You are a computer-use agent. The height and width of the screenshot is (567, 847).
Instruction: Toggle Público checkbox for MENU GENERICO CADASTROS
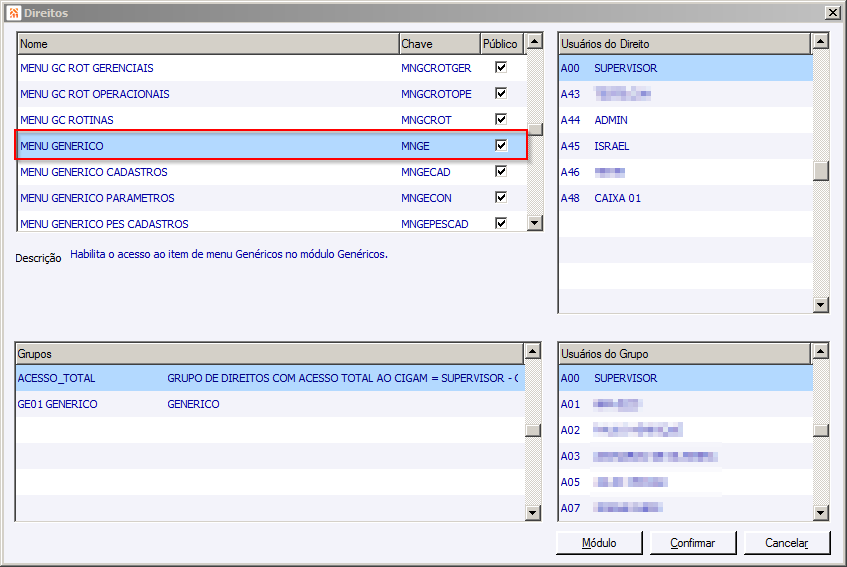(501, 171)
